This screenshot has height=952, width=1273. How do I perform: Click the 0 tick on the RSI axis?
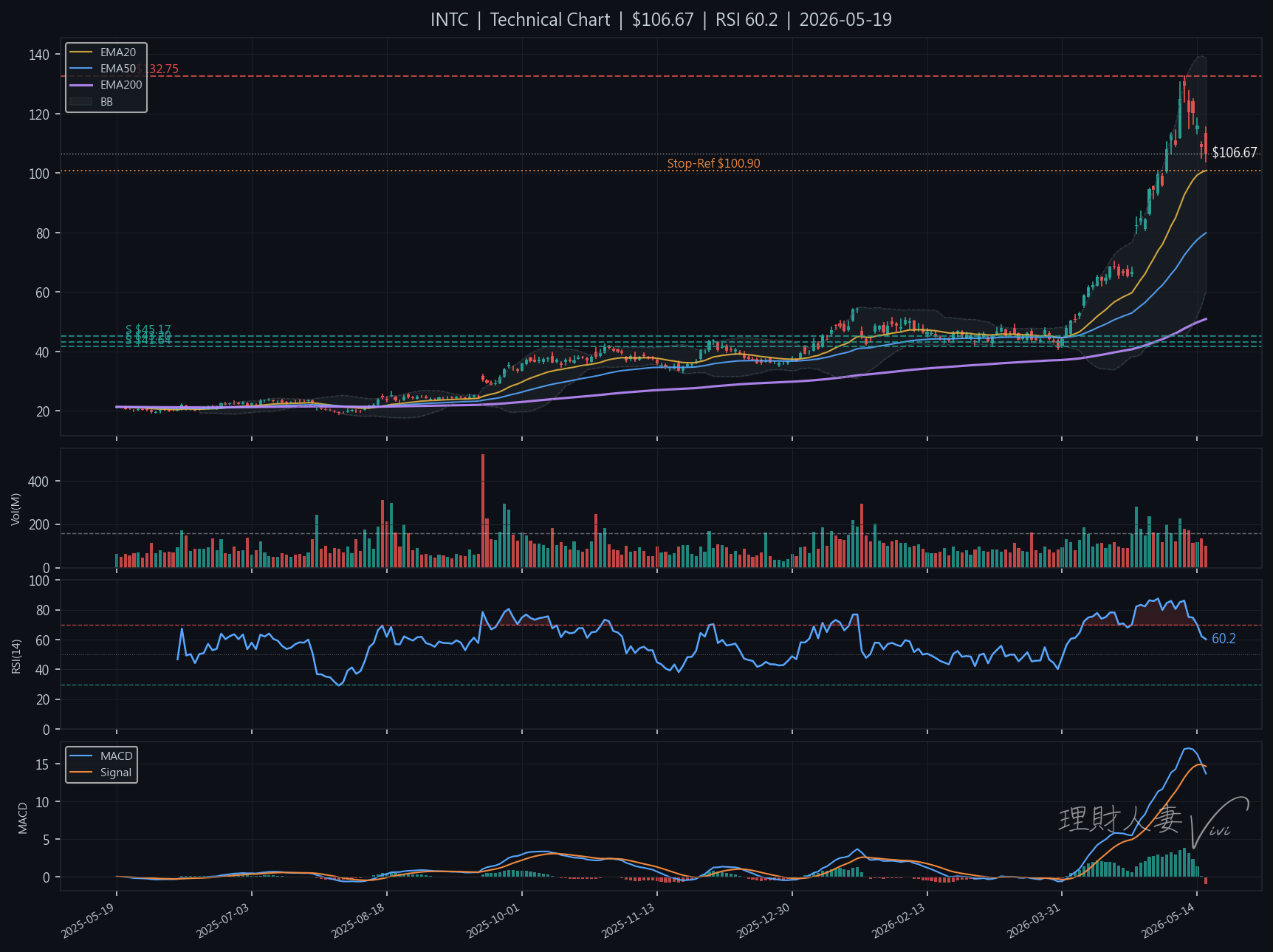tap(47, 730)
